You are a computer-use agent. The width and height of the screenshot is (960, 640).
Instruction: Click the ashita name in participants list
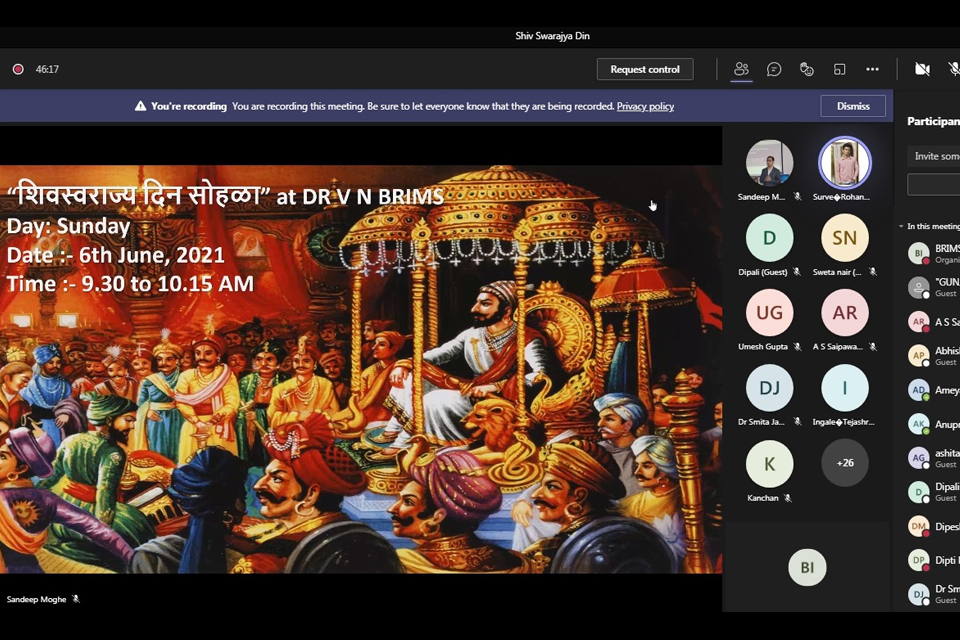947,453
